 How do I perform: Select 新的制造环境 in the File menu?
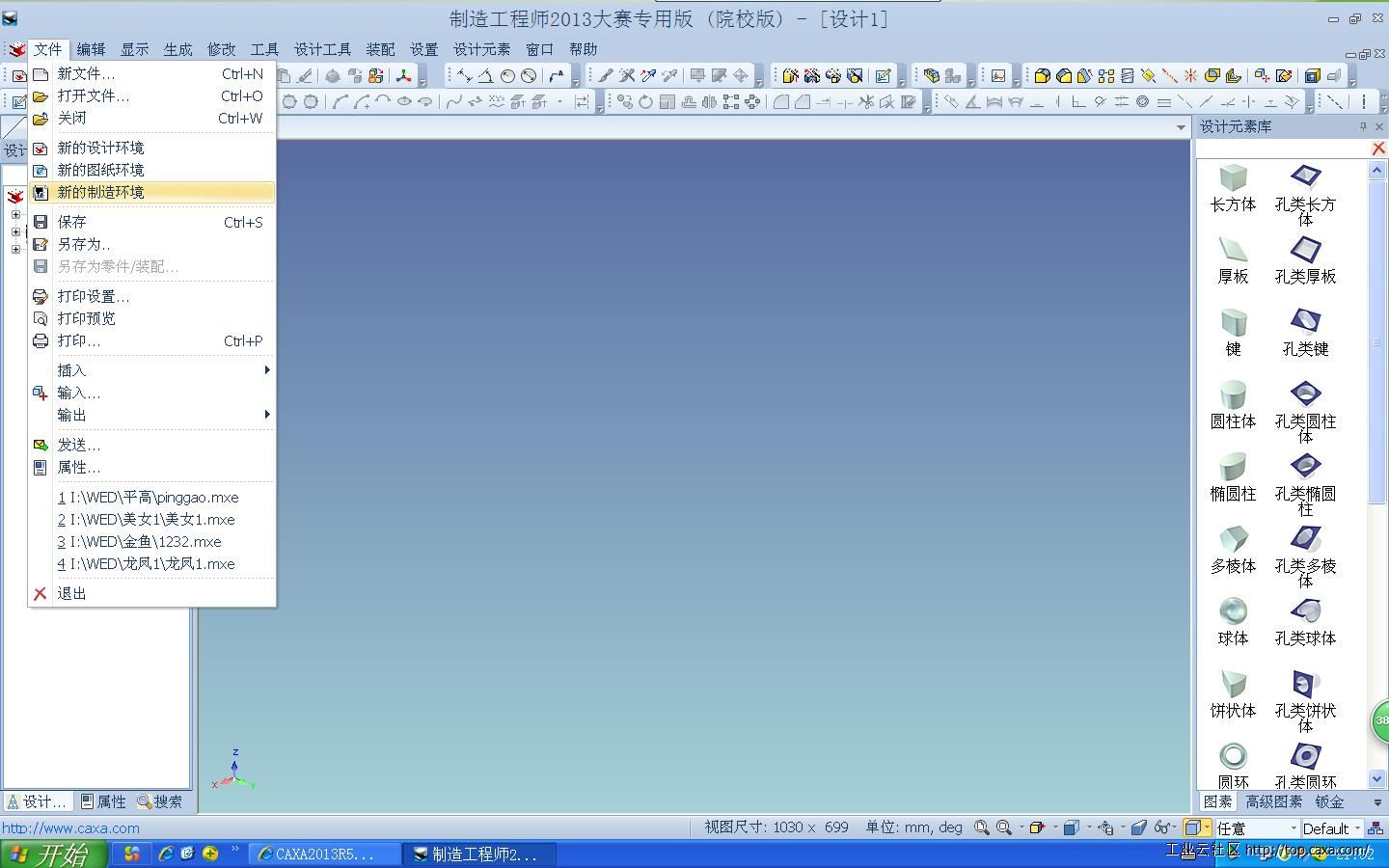pos(152,192)
